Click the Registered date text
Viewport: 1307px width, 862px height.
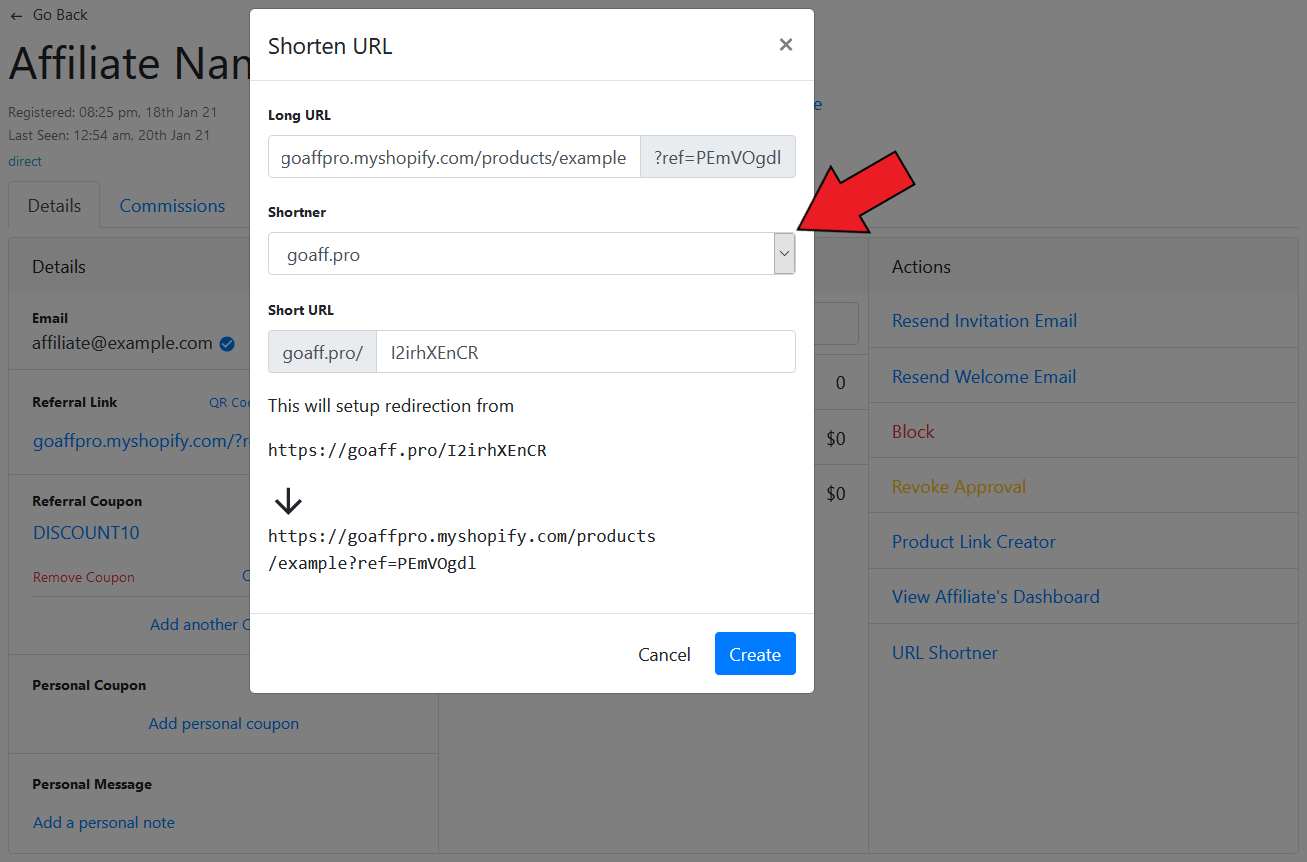click(x=113, y=112)
